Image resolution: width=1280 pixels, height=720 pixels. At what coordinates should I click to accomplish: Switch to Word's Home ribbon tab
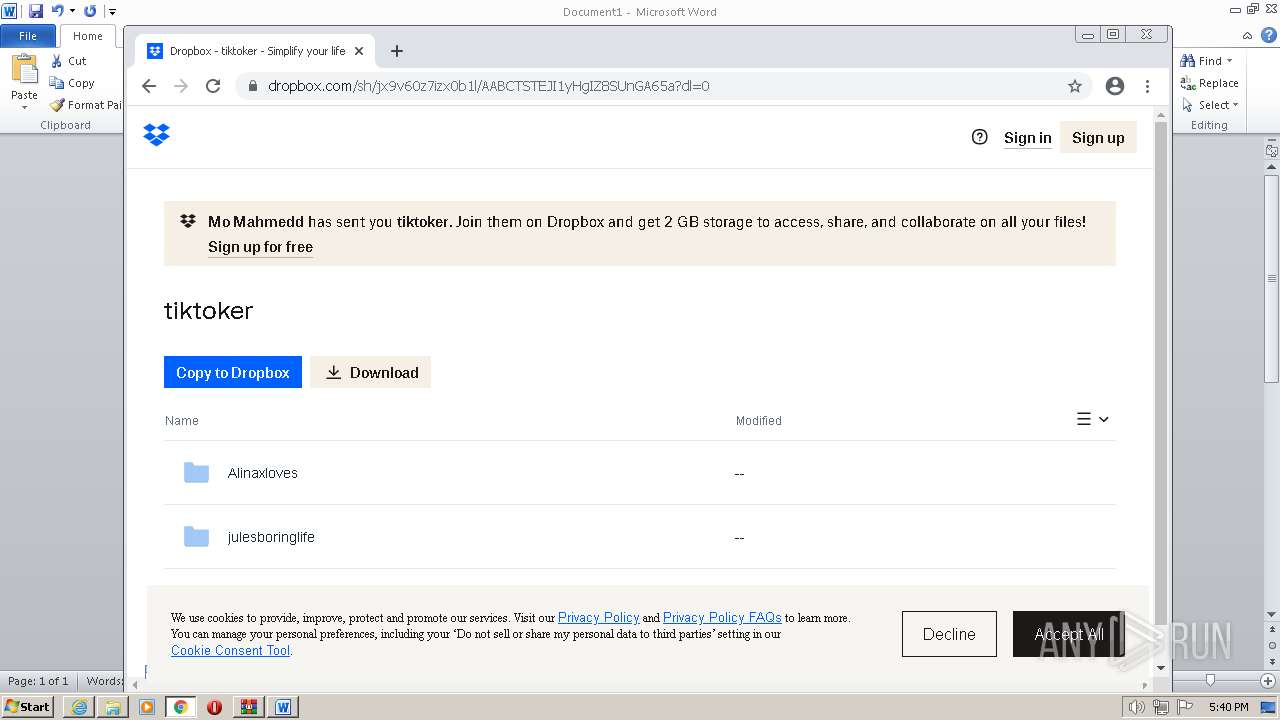[x=88, y=36]
